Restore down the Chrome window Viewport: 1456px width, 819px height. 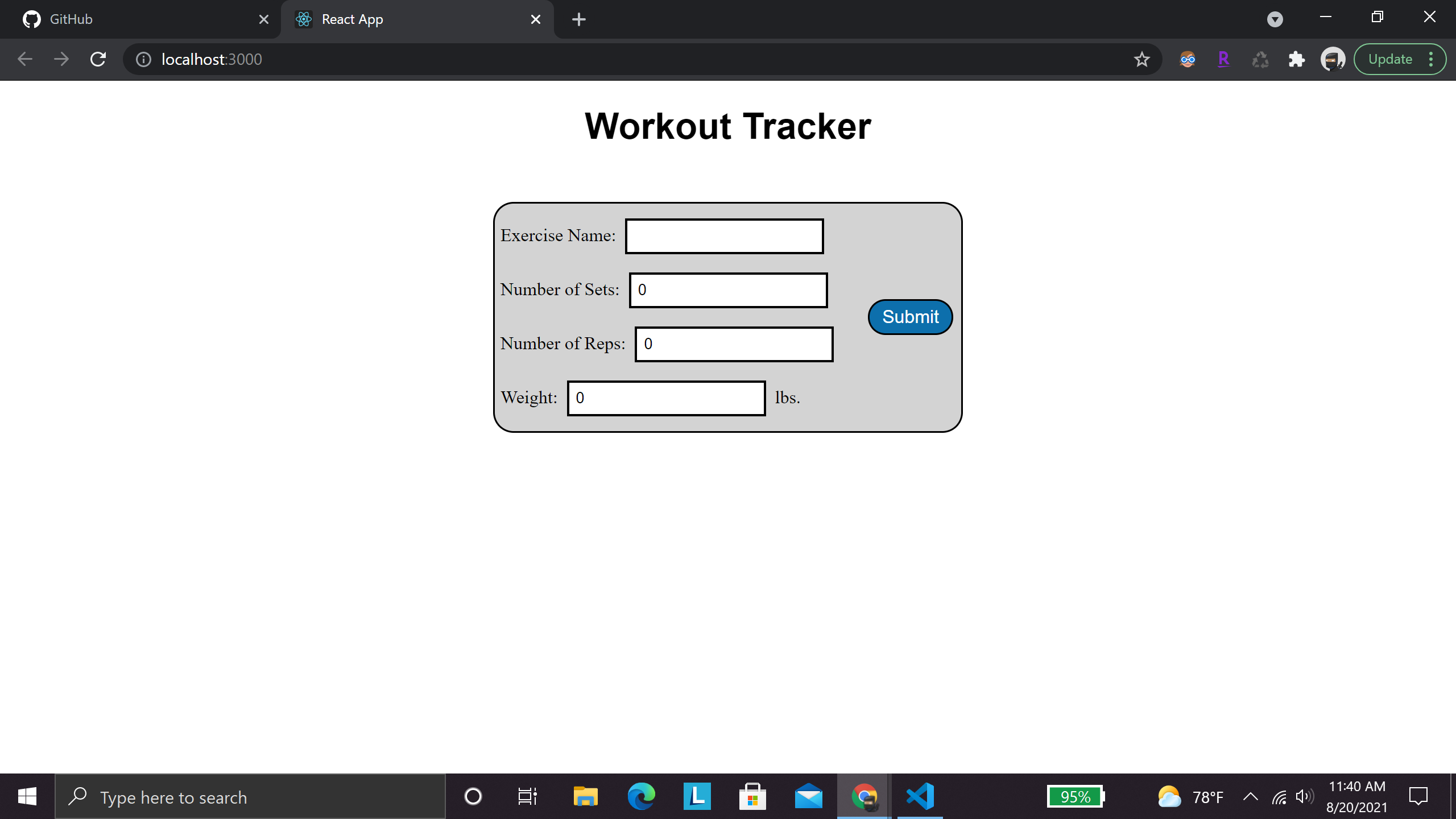click(x=1377, y=17)
